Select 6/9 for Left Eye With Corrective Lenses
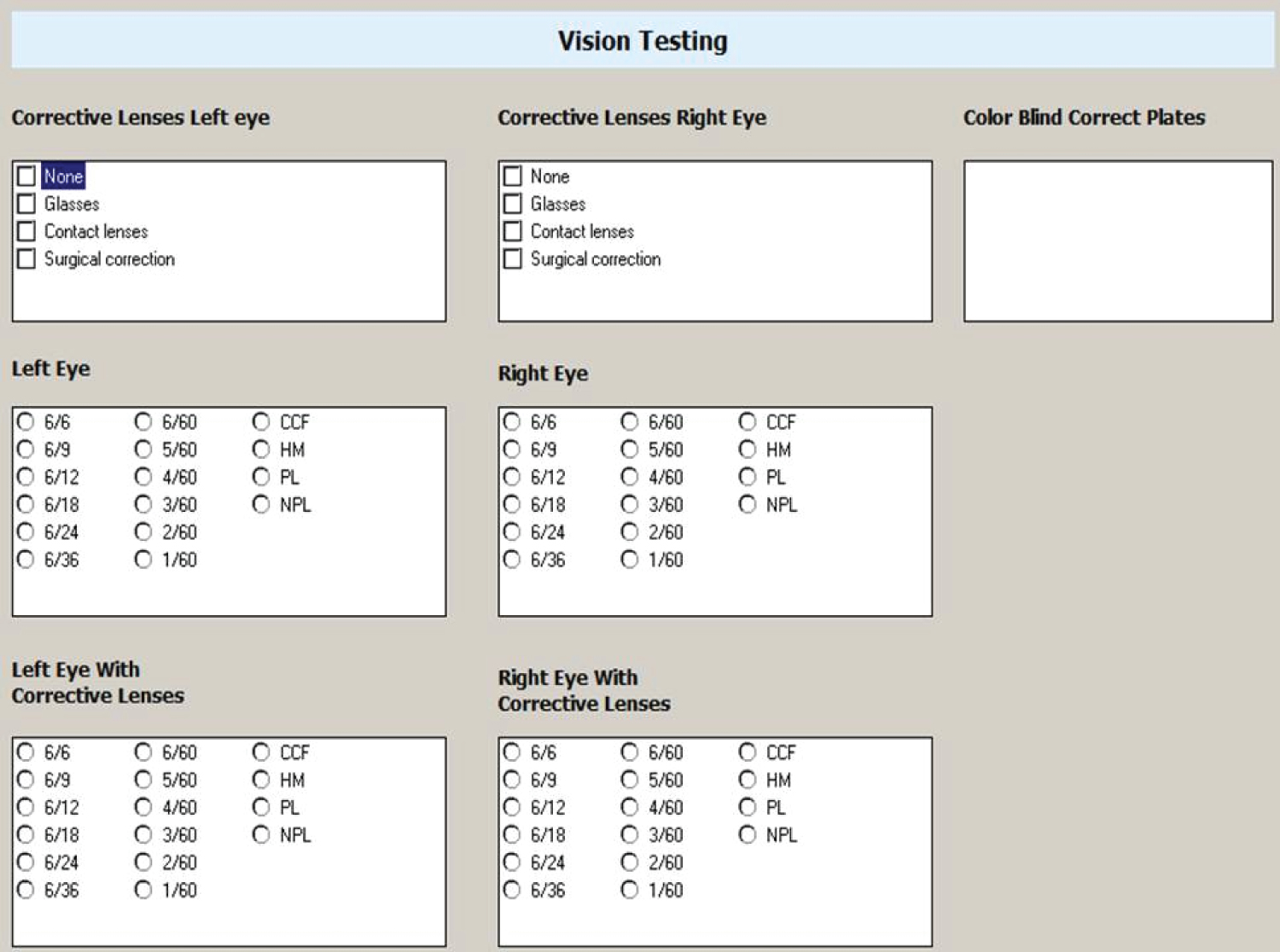Viewport: 1280px width, 952px height. pyautogui.click(x=26, y=780)
